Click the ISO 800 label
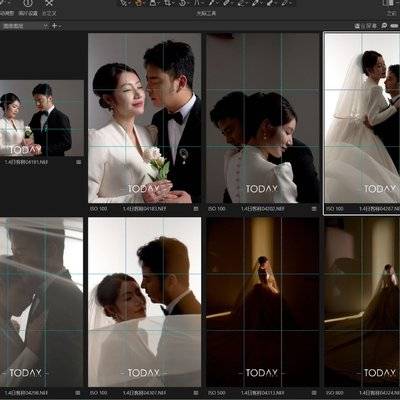400x400 pixels. [x=335, y=393]
